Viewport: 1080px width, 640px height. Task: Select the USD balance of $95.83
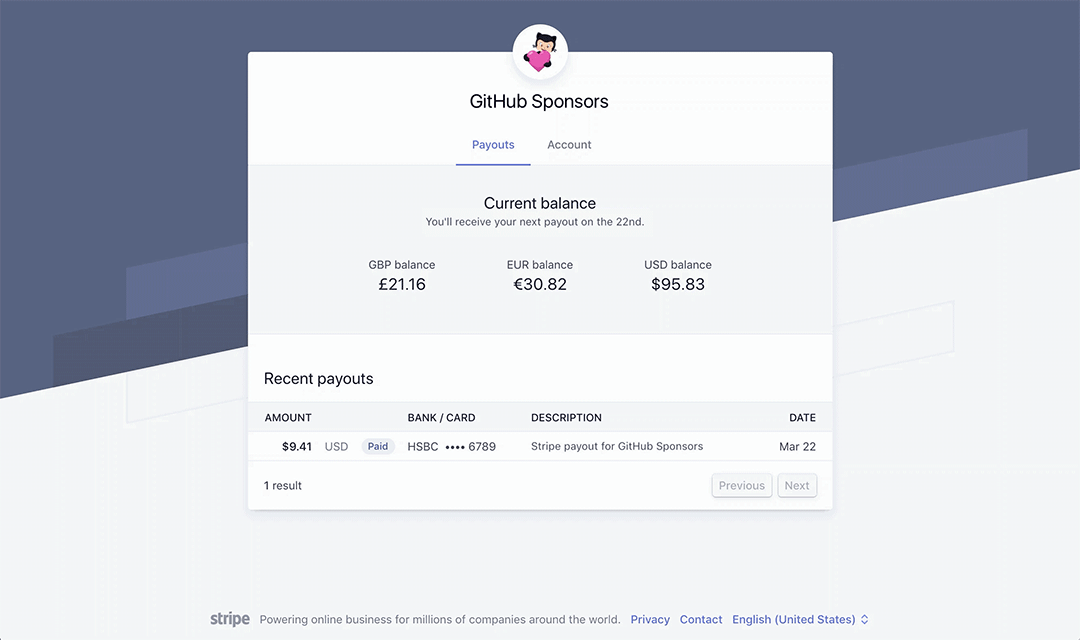point(678,284)
